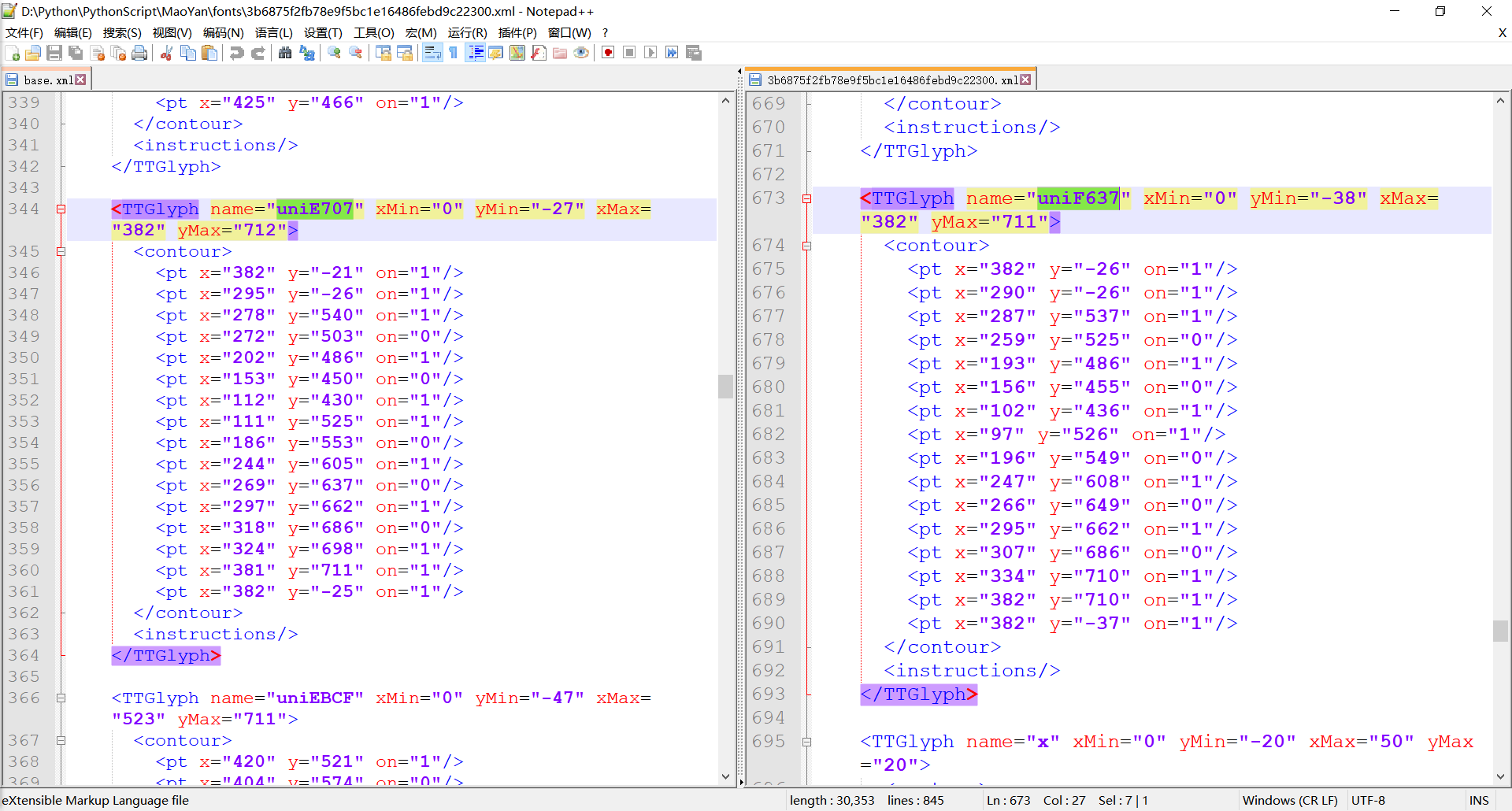Zoom in with the magnifier plus icon
This screenshot has height=811, width=1512.
(x=335, y=54)
